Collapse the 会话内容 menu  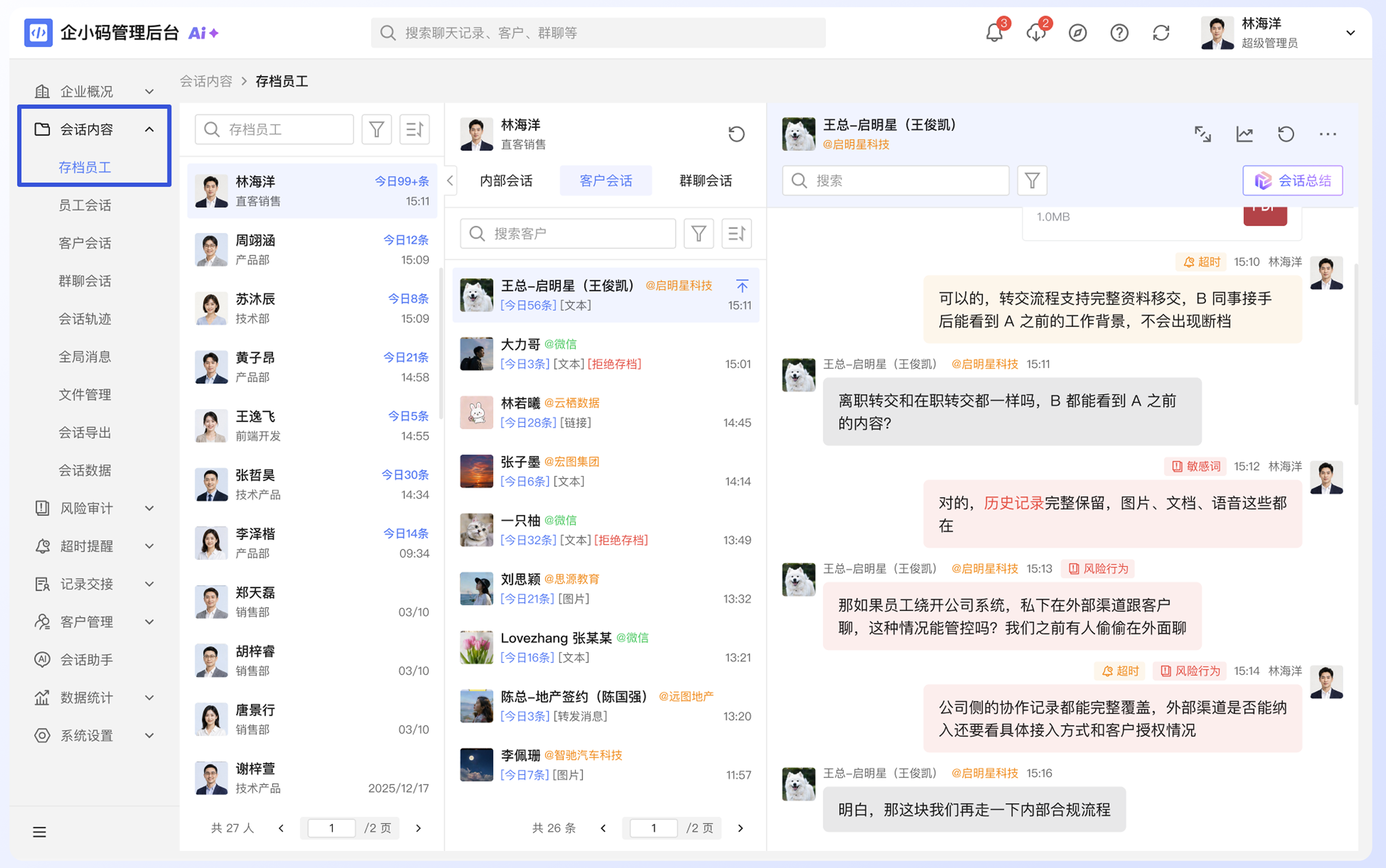[149, 129]
